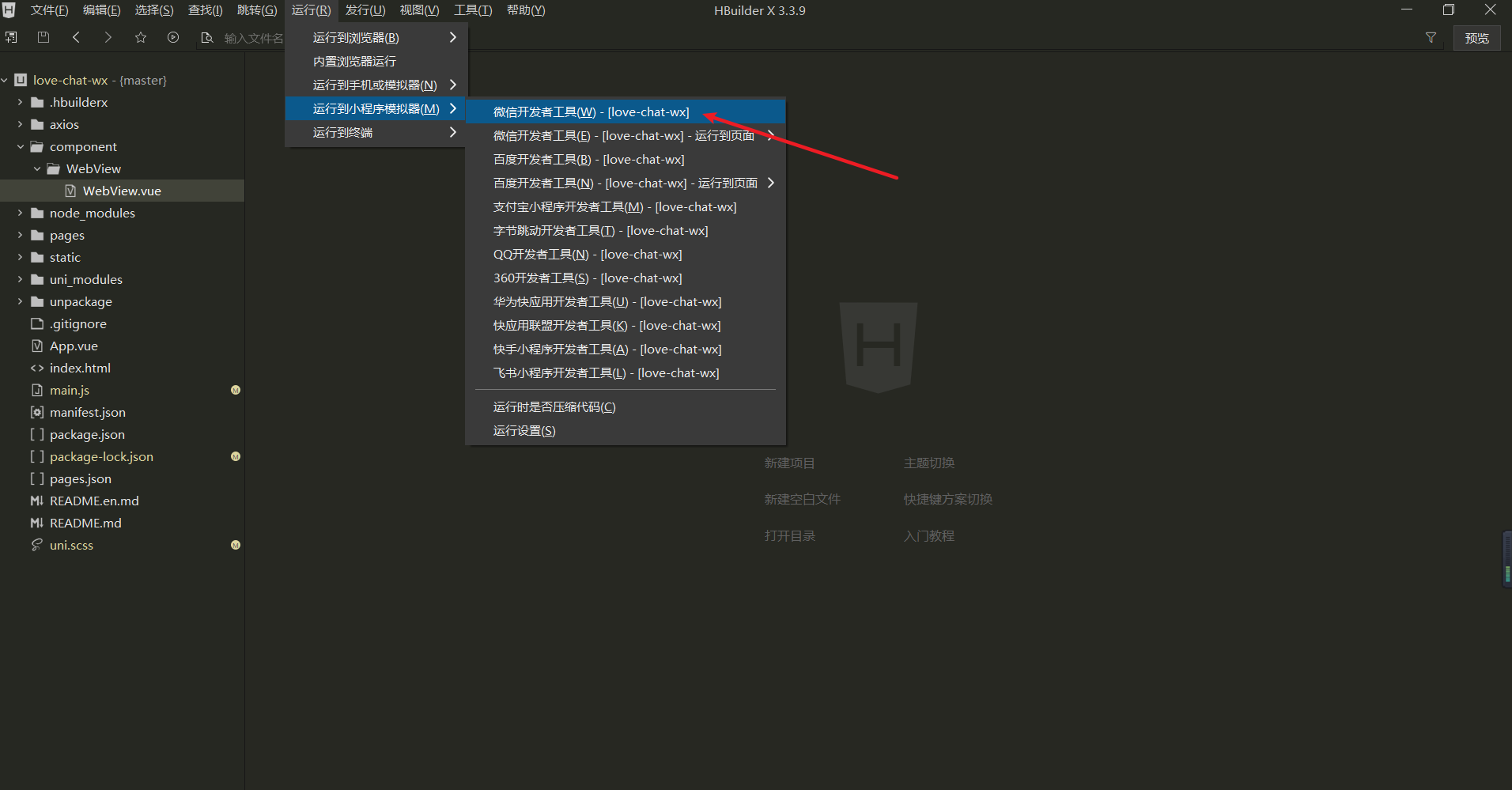Image resolution: width=1512 pixels, height=790 pixels.
Task: Open the 帮助(Y) menu
Action: coord(526,10)
